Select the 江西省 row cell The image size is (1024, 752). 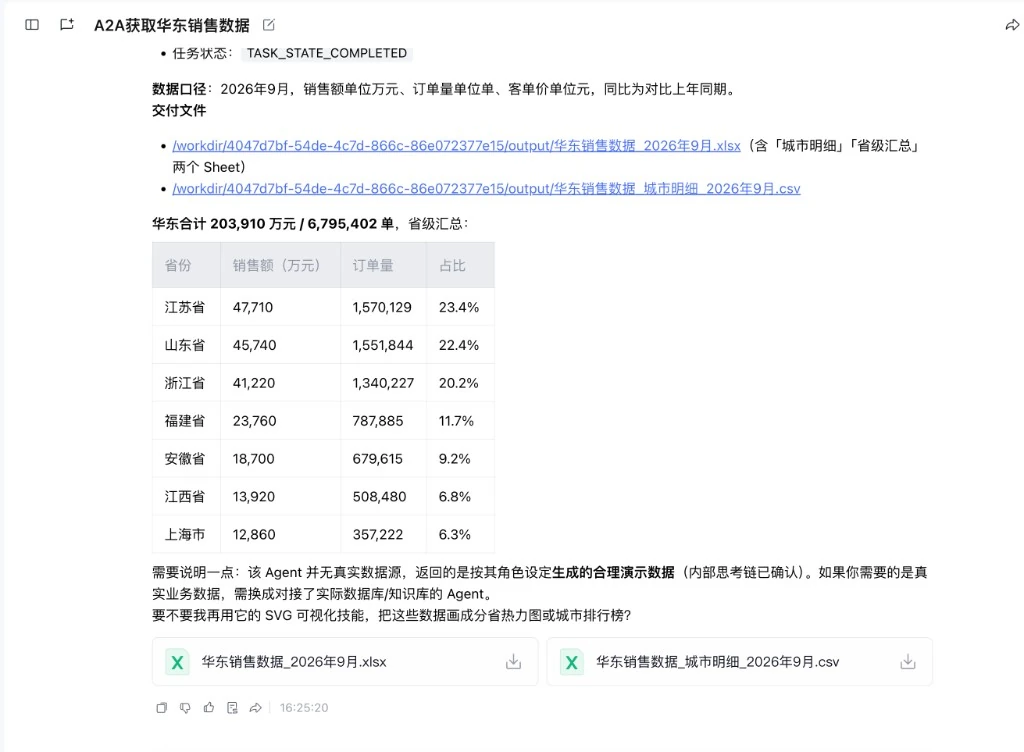coord(185,497)
